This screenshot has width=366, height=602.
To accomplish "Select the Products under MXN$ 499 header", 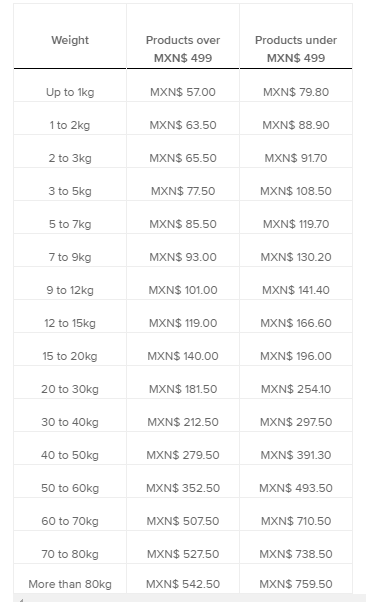I will point(296,49).
